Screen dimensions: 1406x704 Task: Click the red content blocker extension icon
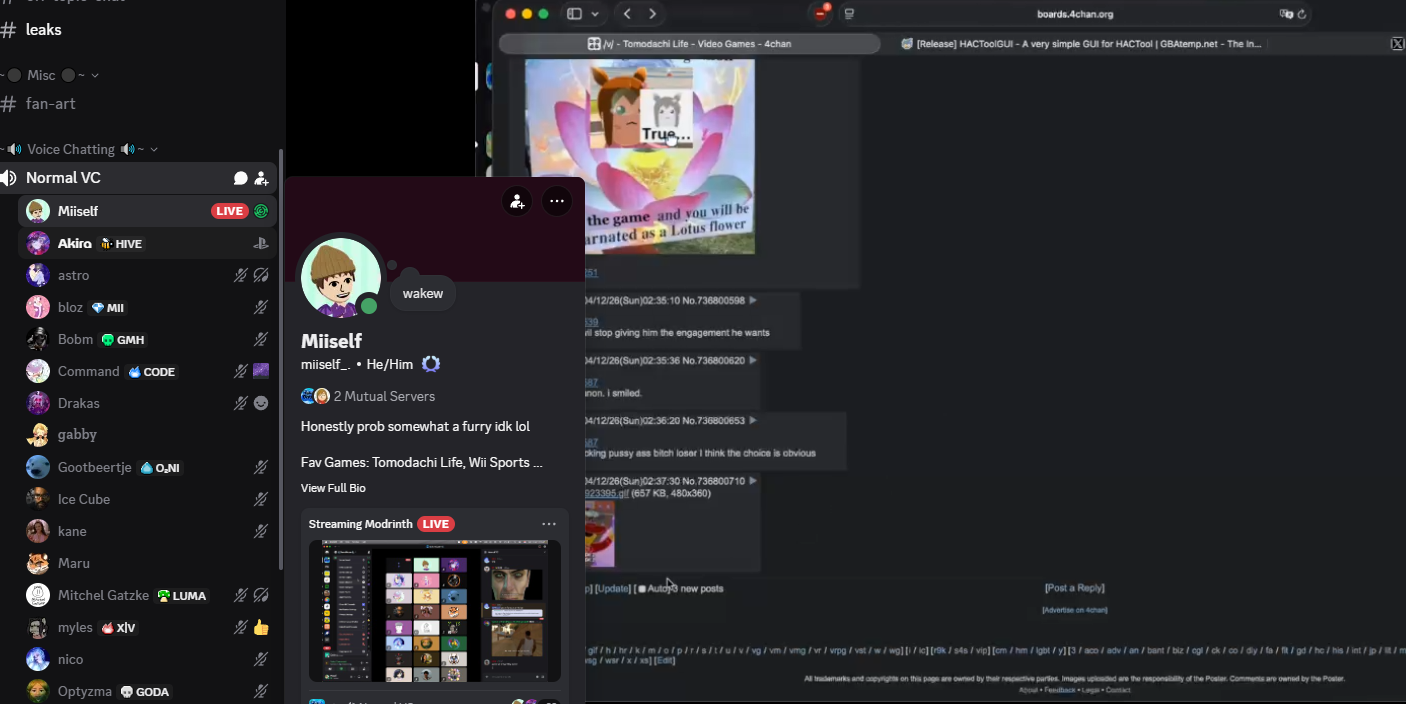(x=822, y=13)
